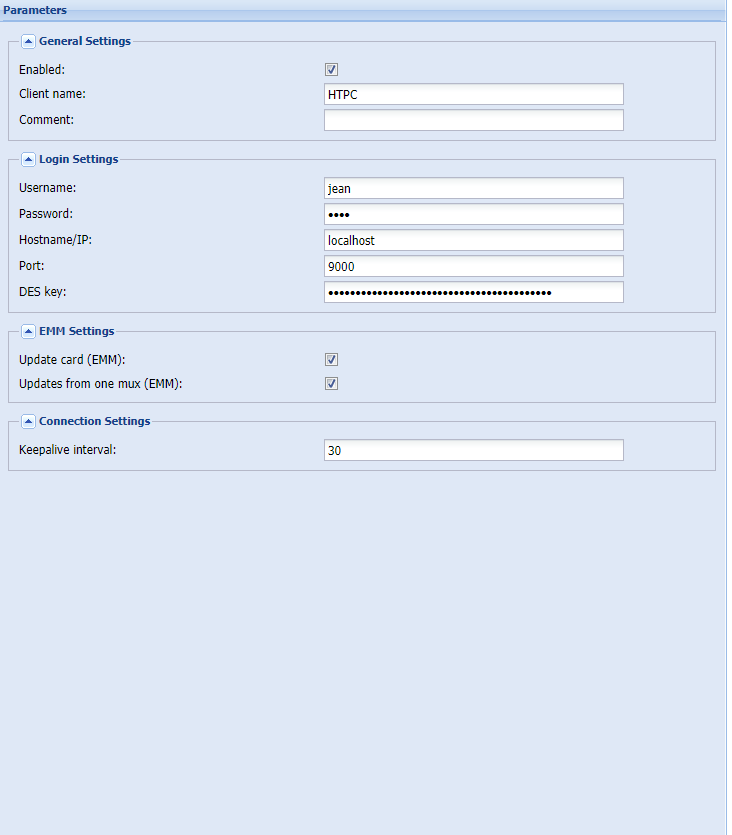Collapse the General Settings section arrow

(x=28, y=42)
